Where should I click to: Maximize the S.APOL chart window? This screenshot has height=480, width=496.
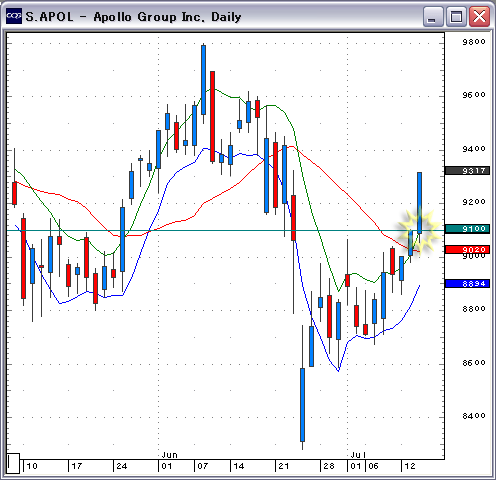pyautogui.click(x=456, y=16)
